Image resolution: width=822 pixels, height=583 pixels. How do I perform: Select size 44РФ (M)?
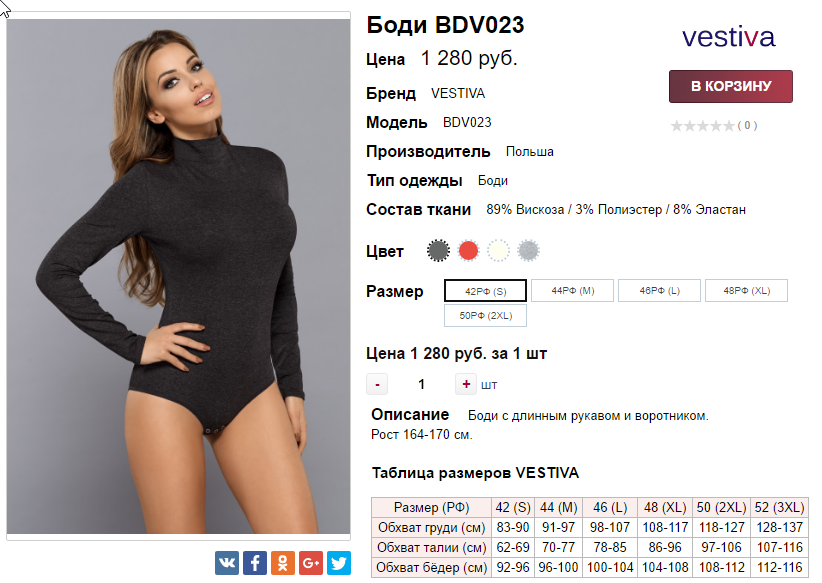pyautogui.click(x=572, y=290)
